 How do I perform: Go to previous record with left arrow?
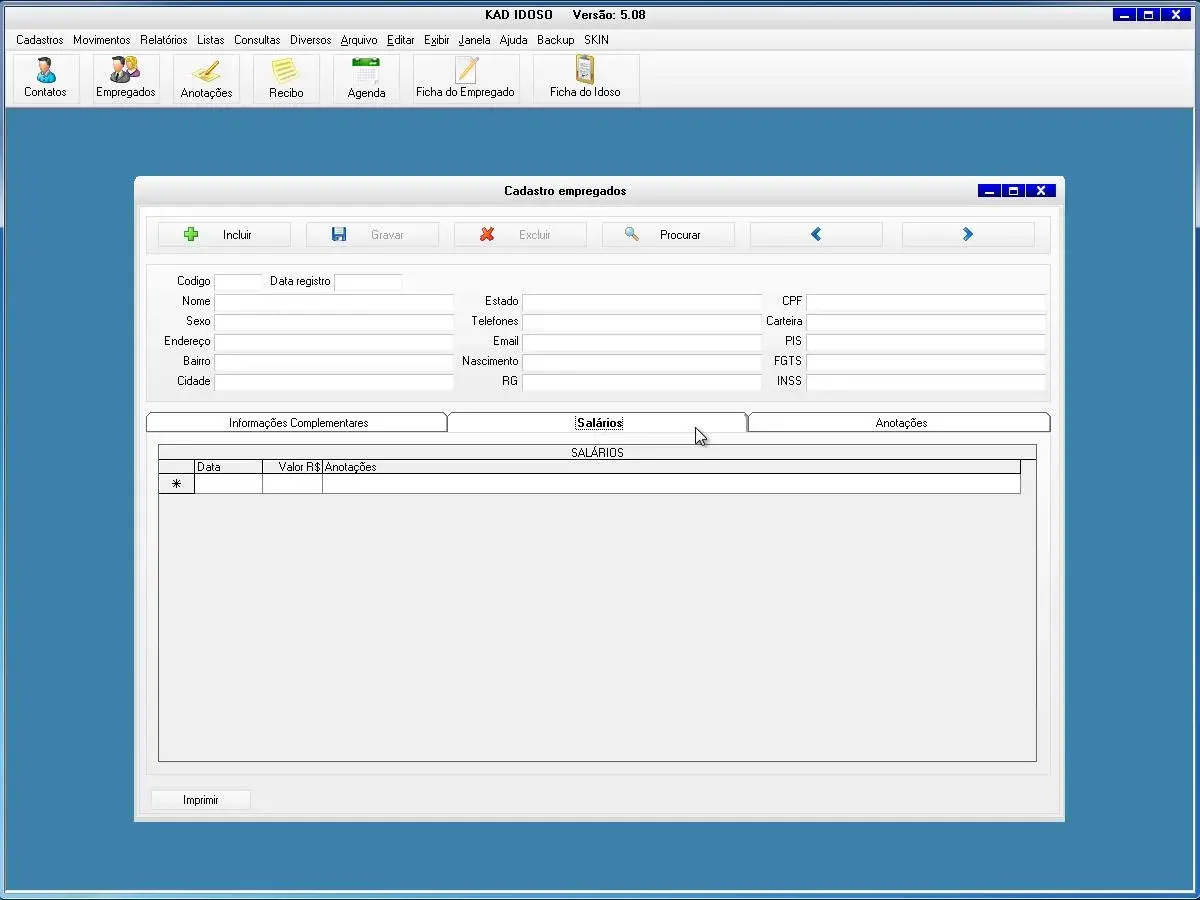816,235
